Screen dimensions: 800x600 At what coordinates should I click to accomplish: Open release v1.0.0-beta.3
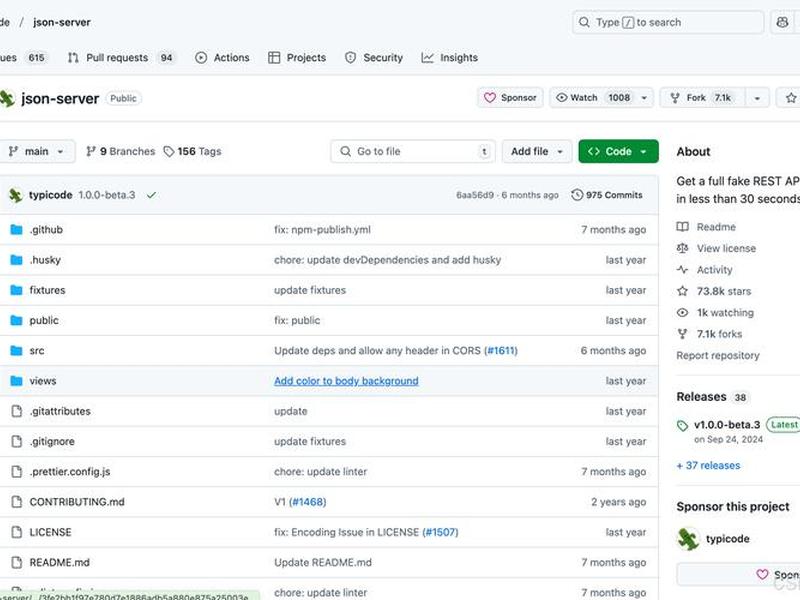[727, 424]
